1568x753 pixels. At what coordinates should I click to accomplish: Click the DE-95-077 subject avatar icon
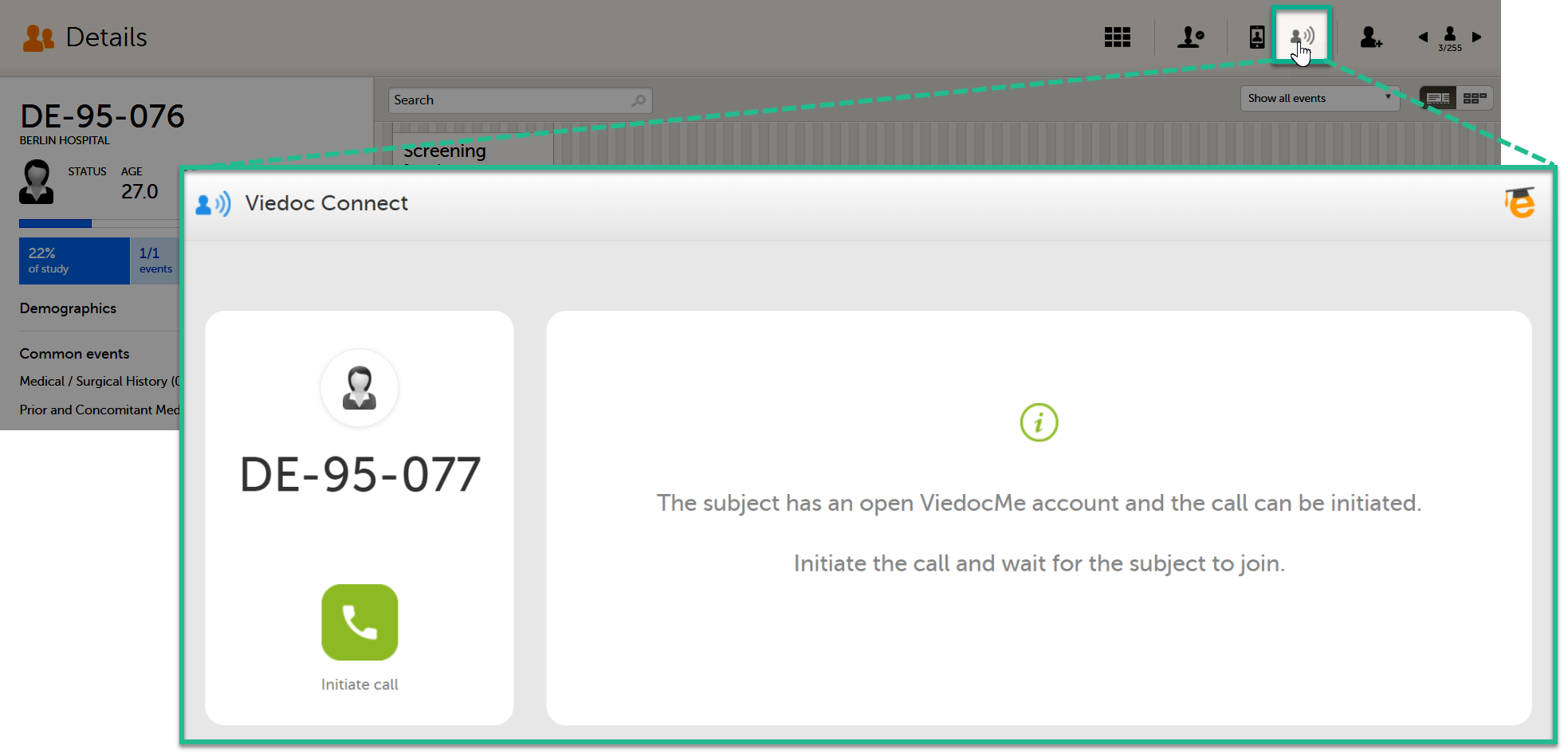click(360, 388)
